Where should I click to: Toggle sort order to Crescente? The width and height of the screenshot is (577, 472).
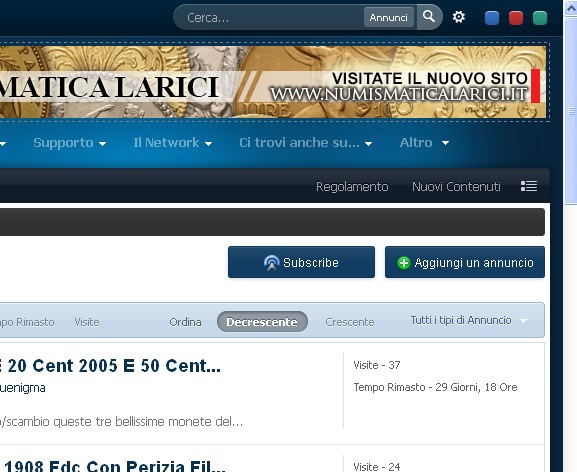[350, 322]
